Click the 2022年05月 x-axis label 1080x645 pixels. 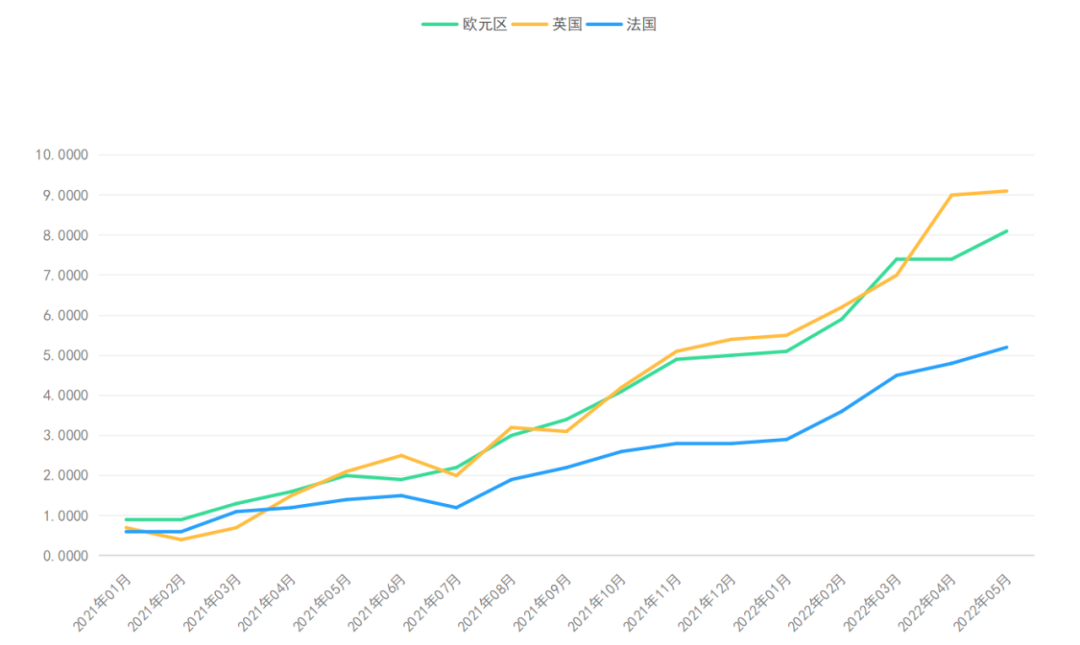pyautogui.click(x=984, y=601)
